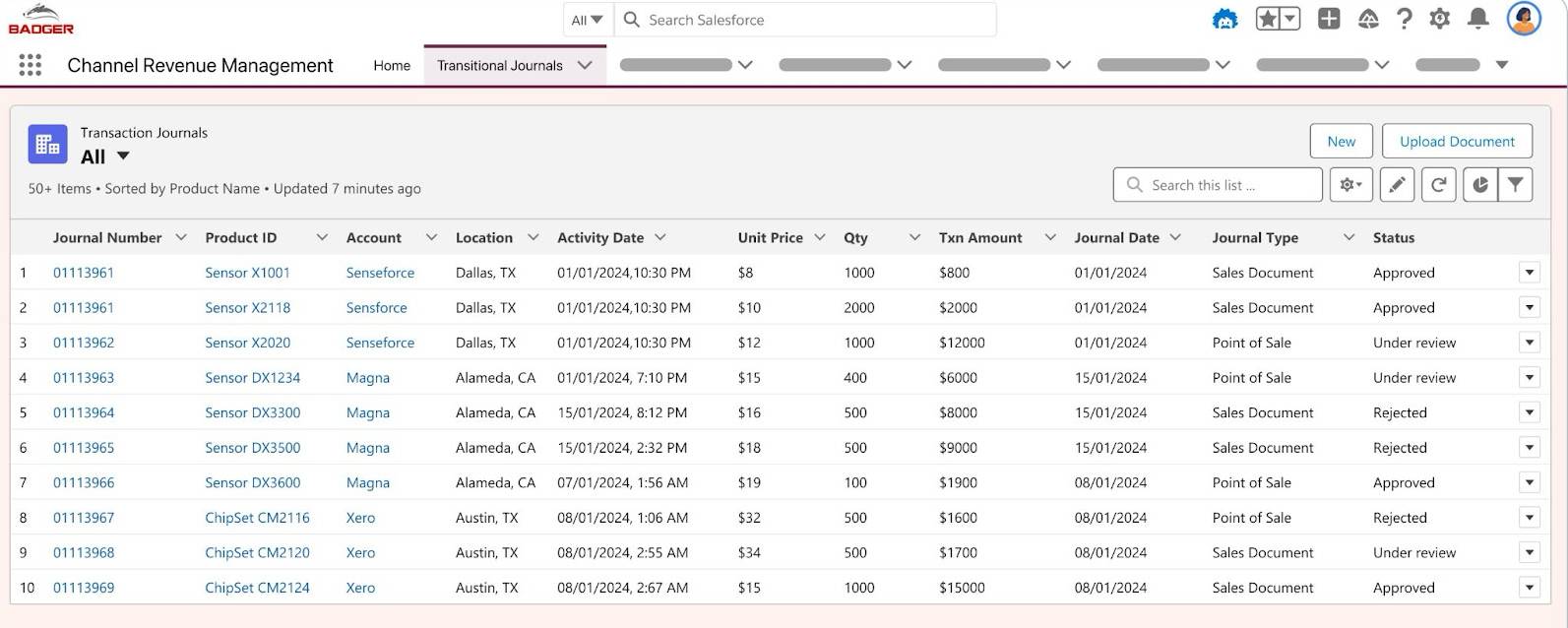The height and width of the screenshot is (628, 1568).
Task: Sort by the Location column header
Action: tap(484, 237)
